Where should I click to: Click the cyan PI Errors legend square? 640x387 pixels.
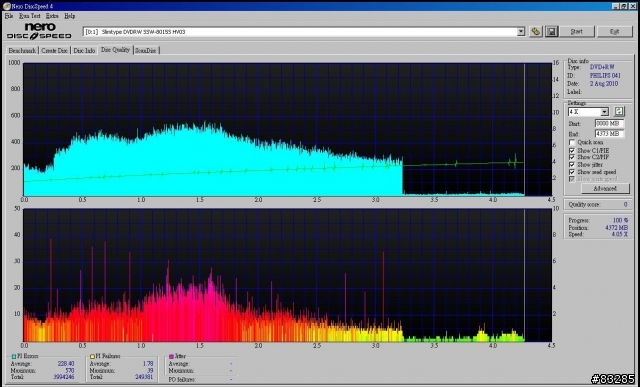point(14,356)
